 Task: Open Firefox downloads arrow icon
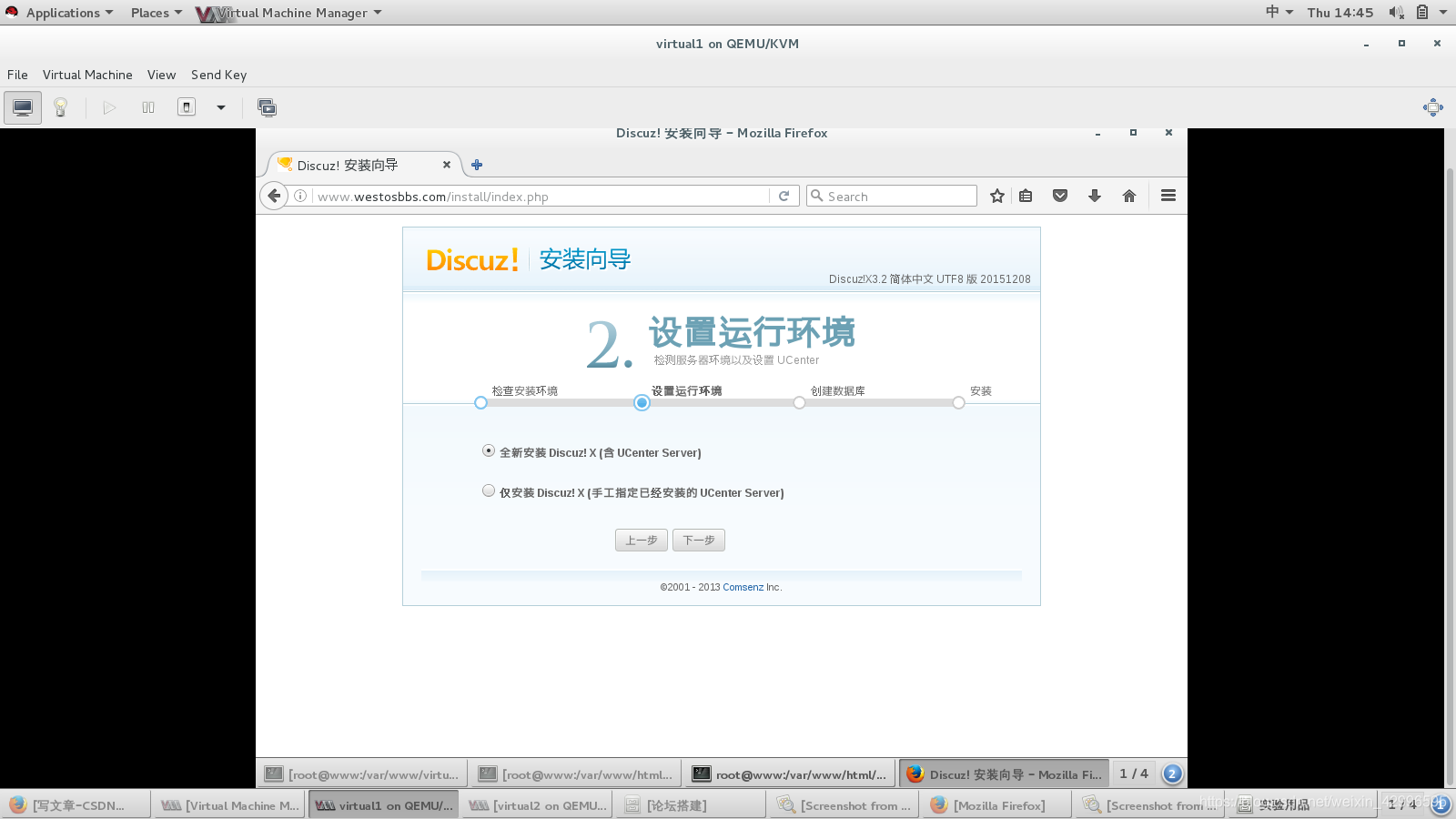coord(1095,196)
